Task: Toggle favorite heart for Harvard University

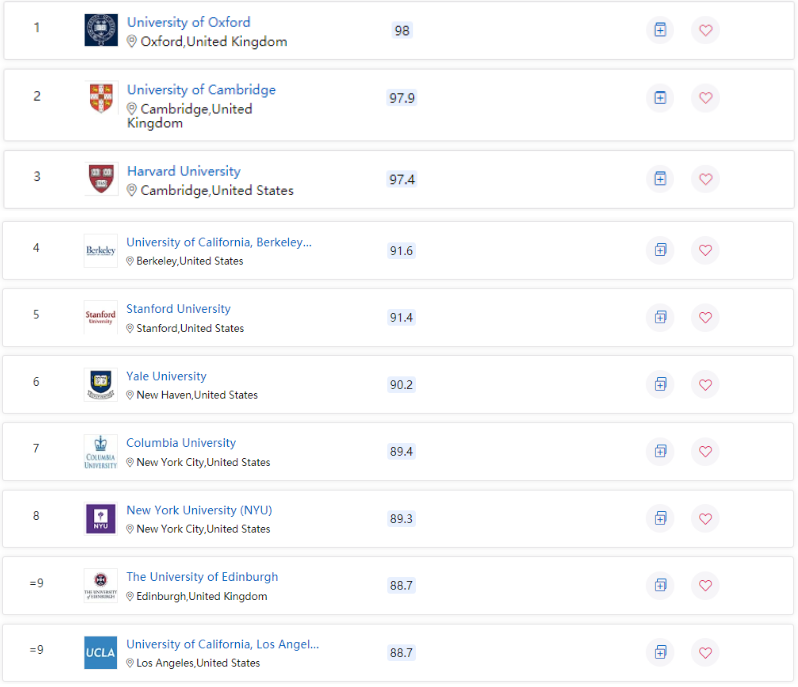Action: pos(706,178)
